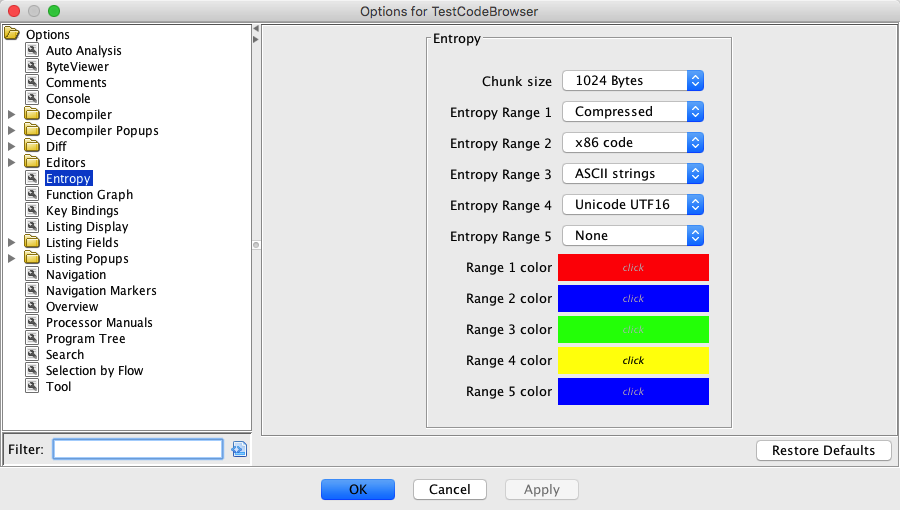Click the Key Bindings options icon
This screenshot has width=900, height=510.
click(32, 211)
